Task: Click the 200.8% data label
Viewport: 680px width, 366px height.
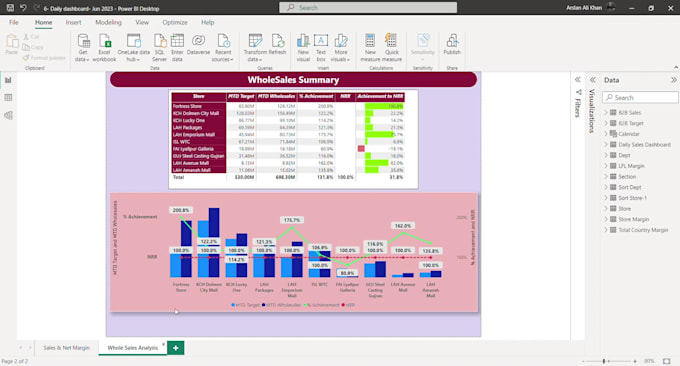Action: tap(181, 210)
